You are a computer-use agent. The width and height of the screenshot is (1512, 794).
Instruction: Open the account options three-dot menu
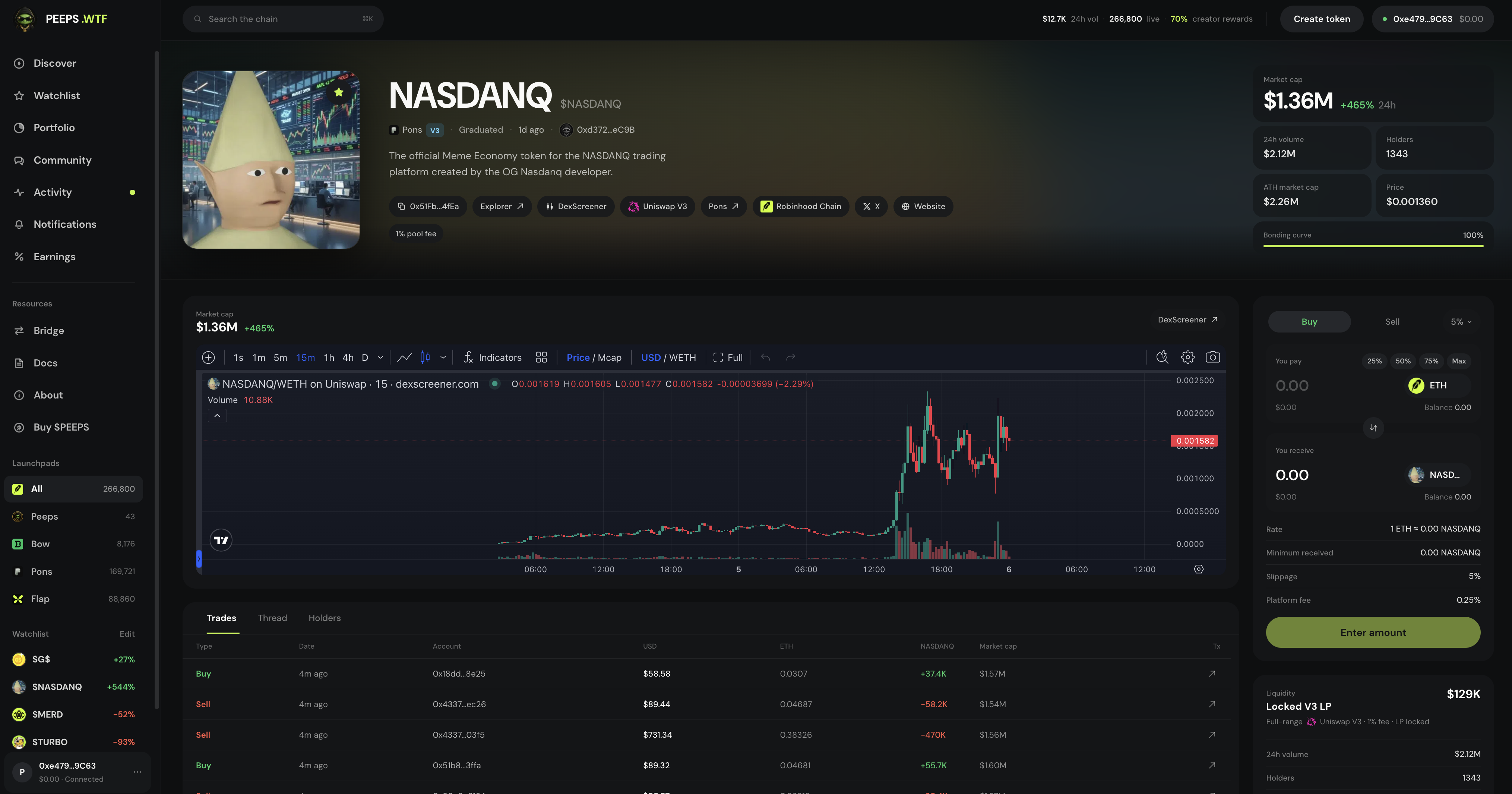tap(137, 772)
